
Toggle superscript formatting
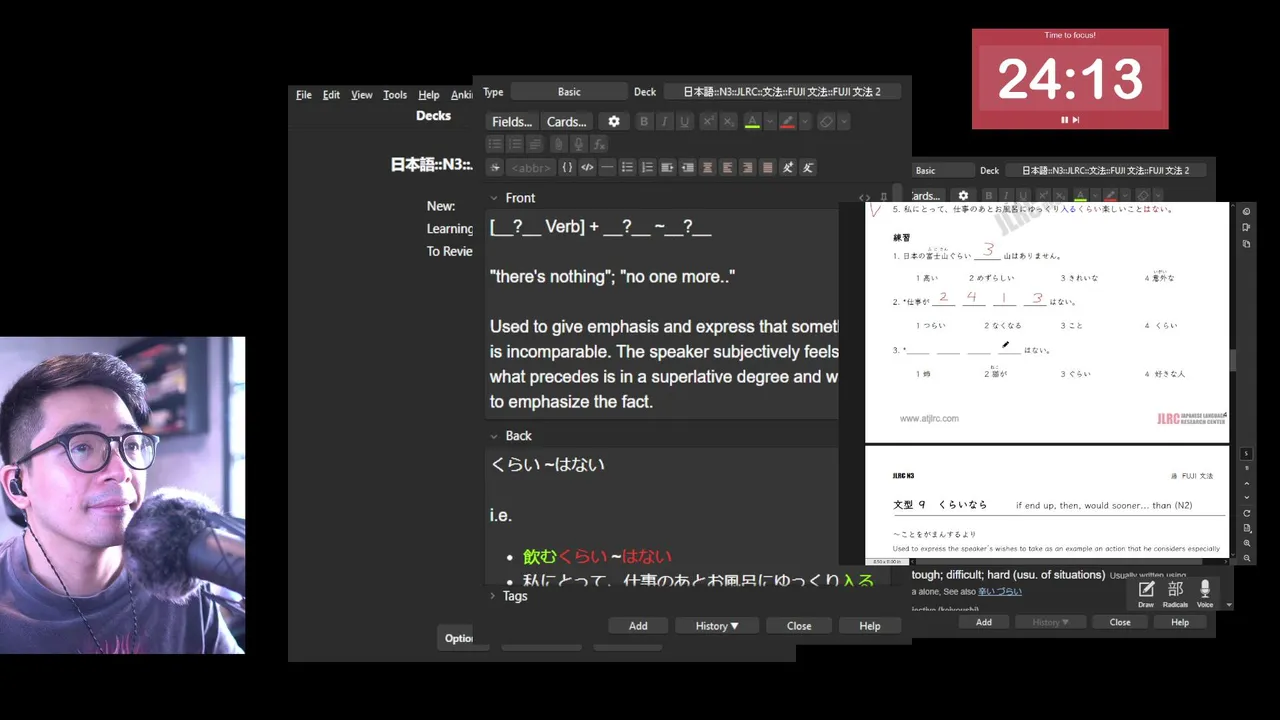708,121
